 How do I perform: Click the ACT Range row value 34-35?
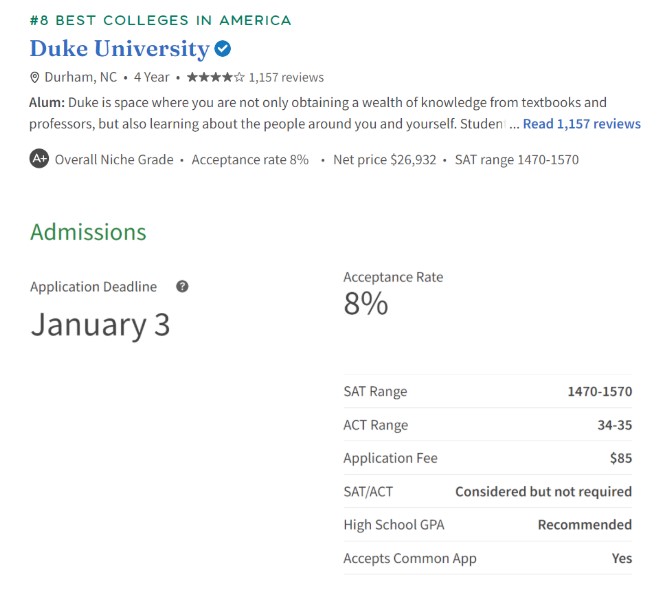[x=615, y=425]
